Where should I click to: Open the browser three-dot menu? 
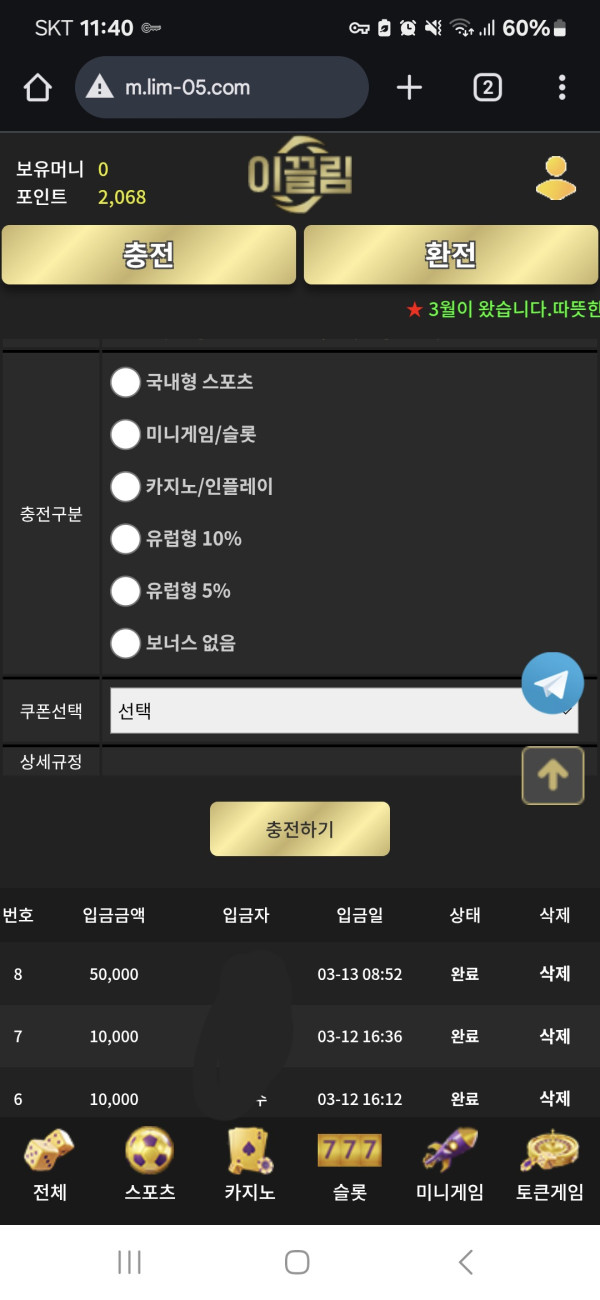click(x=562, y=88)
